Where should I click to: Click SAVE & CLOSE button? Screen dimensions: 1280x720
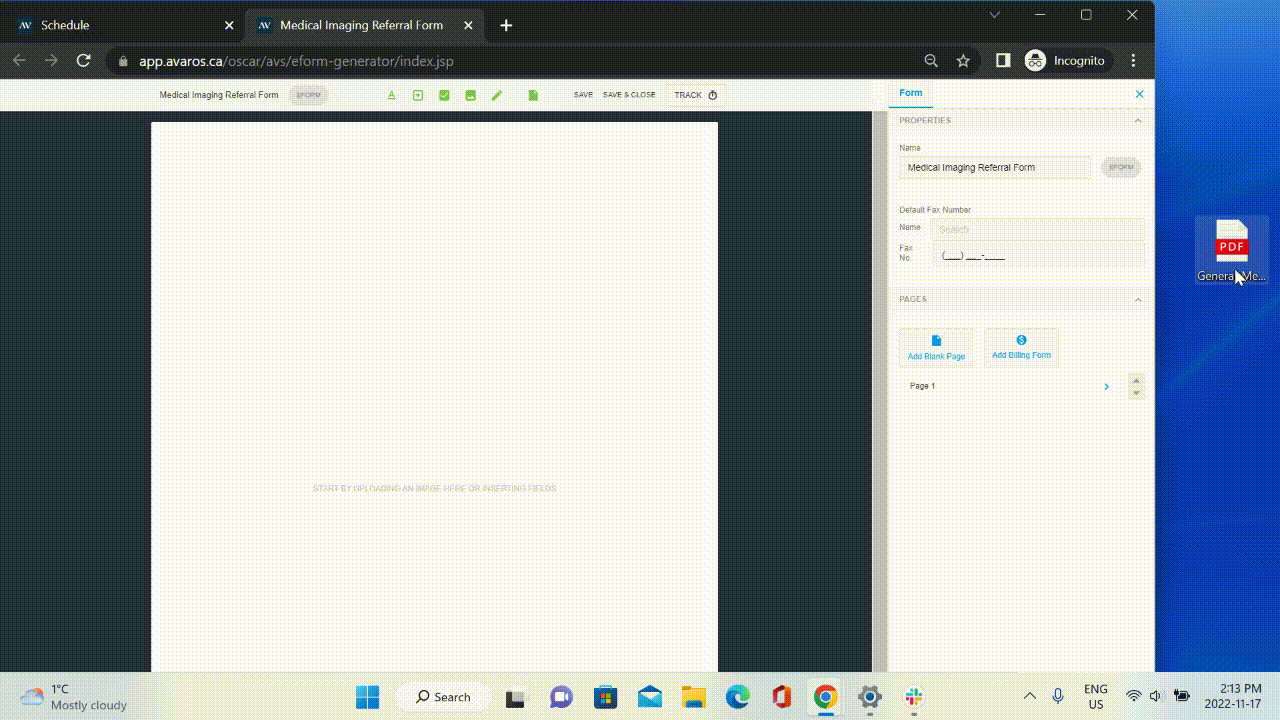coord(629,95)
